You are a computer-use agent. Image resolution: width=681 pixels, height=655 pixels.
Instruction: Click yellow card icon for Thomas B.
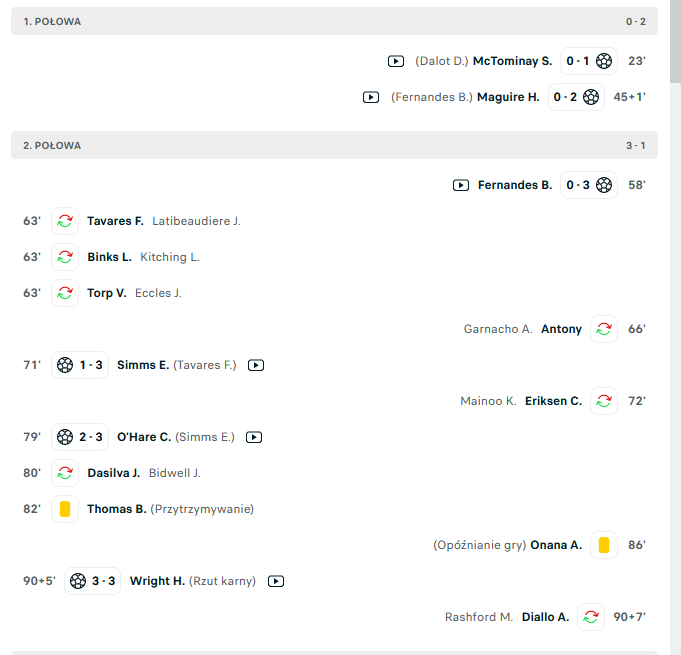[65, 509]
